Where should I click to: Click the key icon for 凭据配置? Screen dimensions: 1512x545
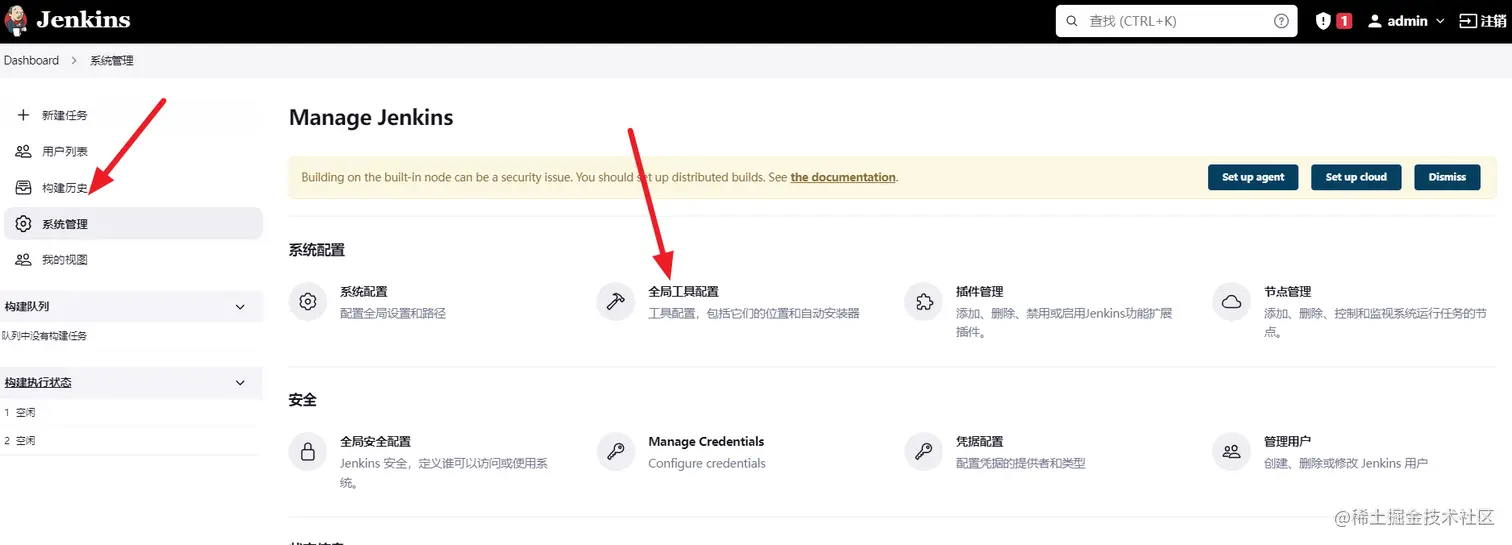point(924,451)
